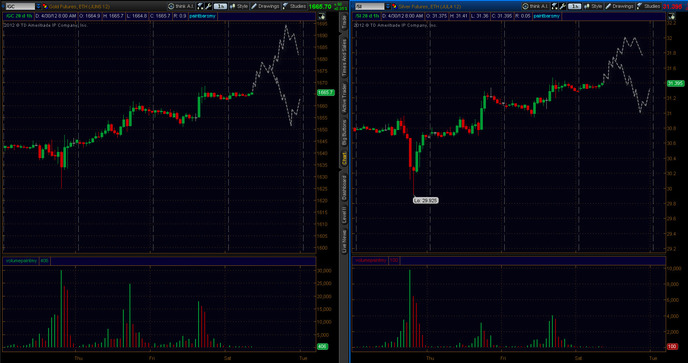Screen dimensions: 688x363
Task: Click think A.I. button on silver chart
Action: 535,6
